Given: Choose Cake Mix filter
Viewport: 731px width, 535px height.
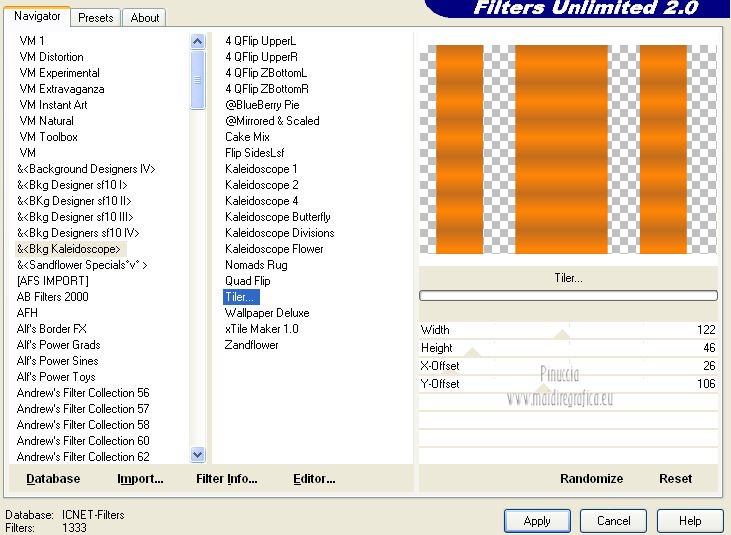Looking at the screenshot, I should (247, 137).
